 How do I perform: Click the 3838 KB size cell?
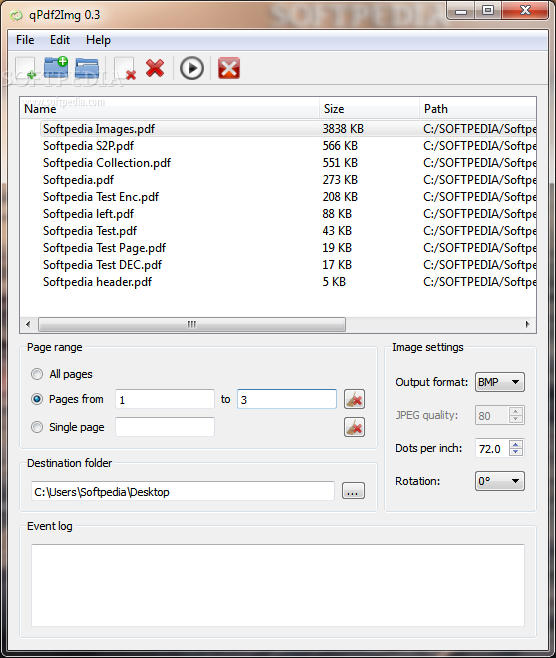pyautogui.click(x=343, y=129)
